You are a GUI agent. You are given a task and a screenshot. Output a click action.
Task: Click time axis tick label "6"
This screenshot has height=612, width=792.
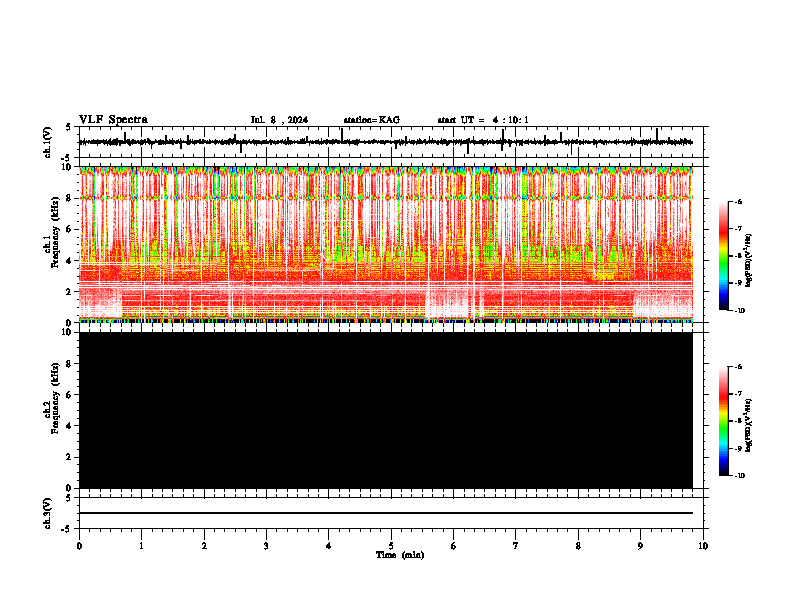click(x=454, y=546)
